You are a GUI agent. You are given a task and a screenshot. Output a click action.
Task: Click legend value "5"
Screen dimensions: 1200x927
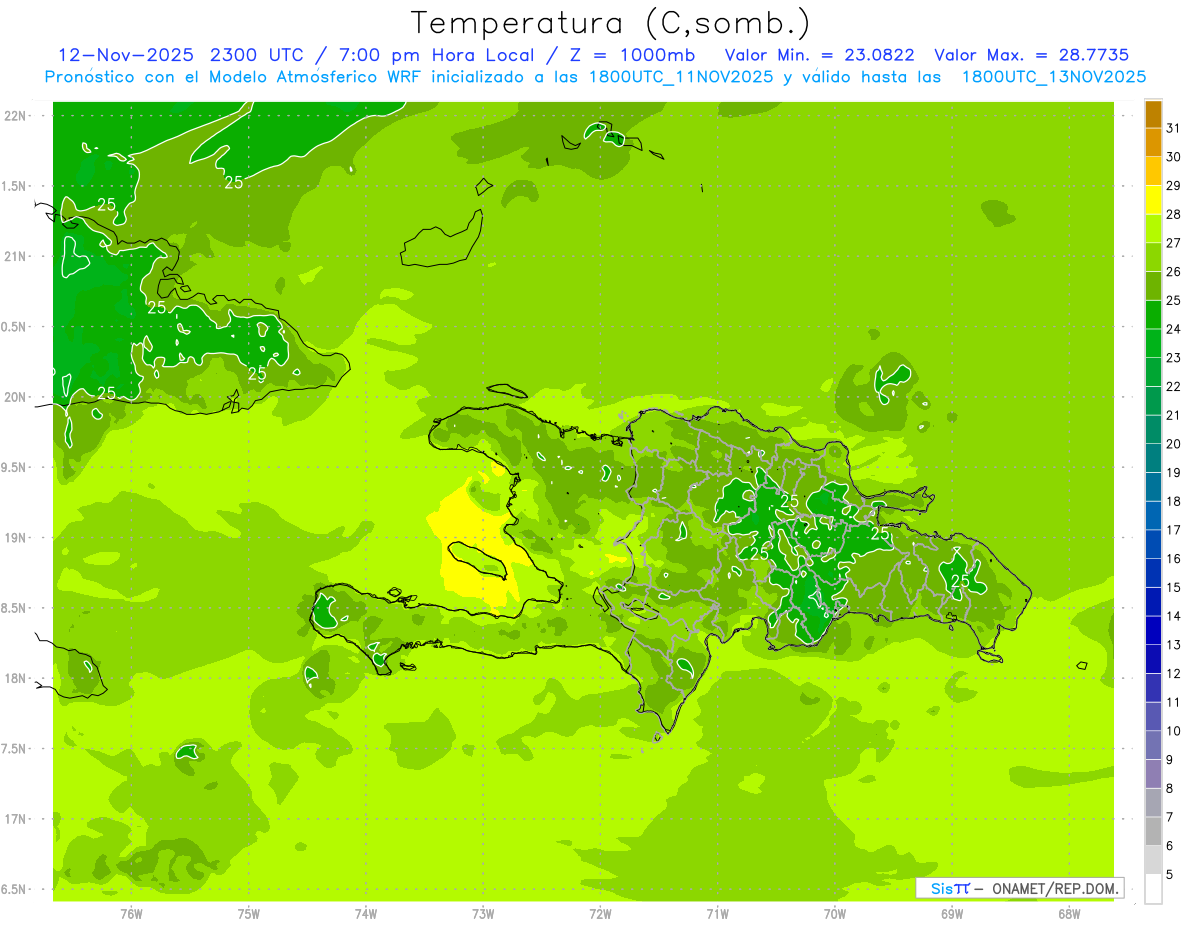click(1170, 874)
